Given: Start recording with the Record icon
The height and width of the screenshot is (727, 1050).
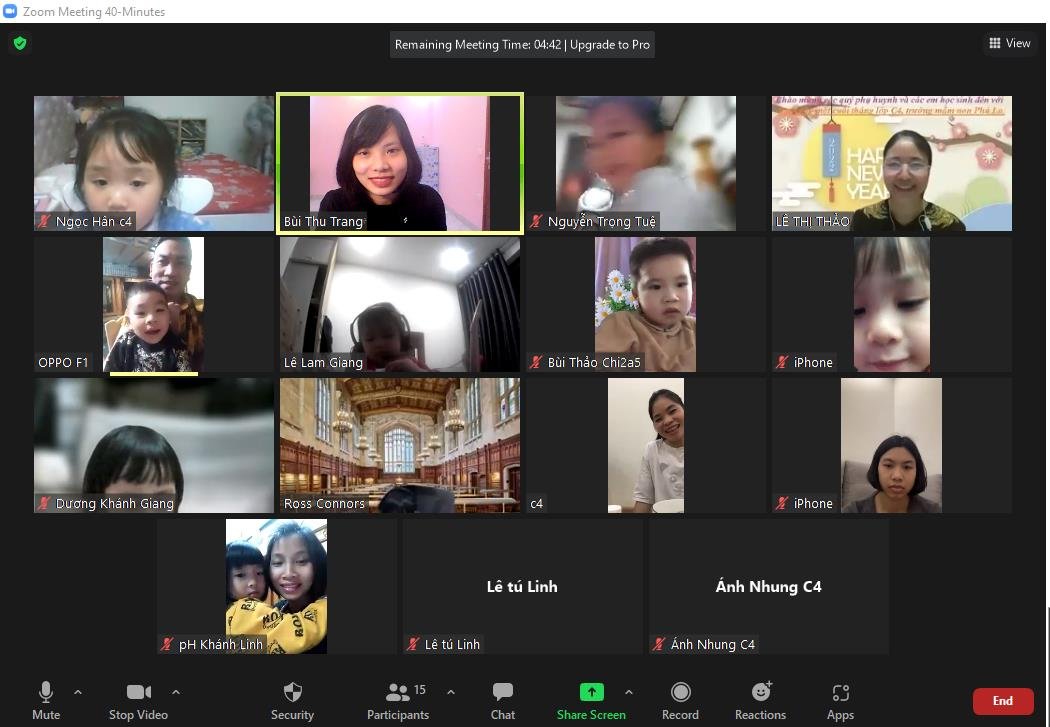Looking at the screenshot, I should [680, 693].
